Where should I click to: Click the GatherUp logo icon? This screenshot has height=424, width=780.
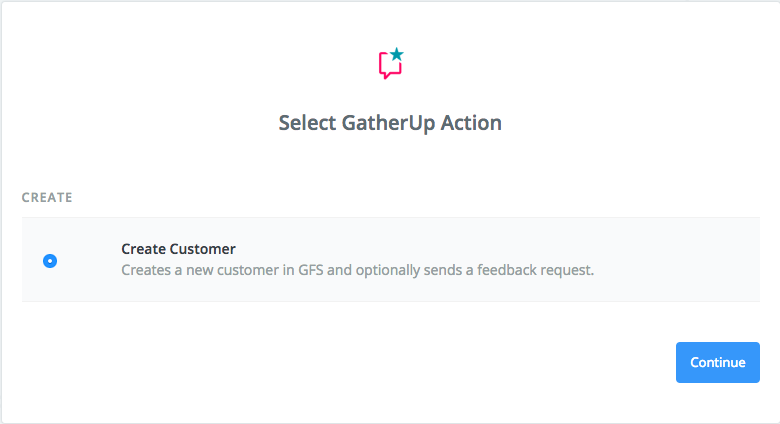(x=390, y=63)
